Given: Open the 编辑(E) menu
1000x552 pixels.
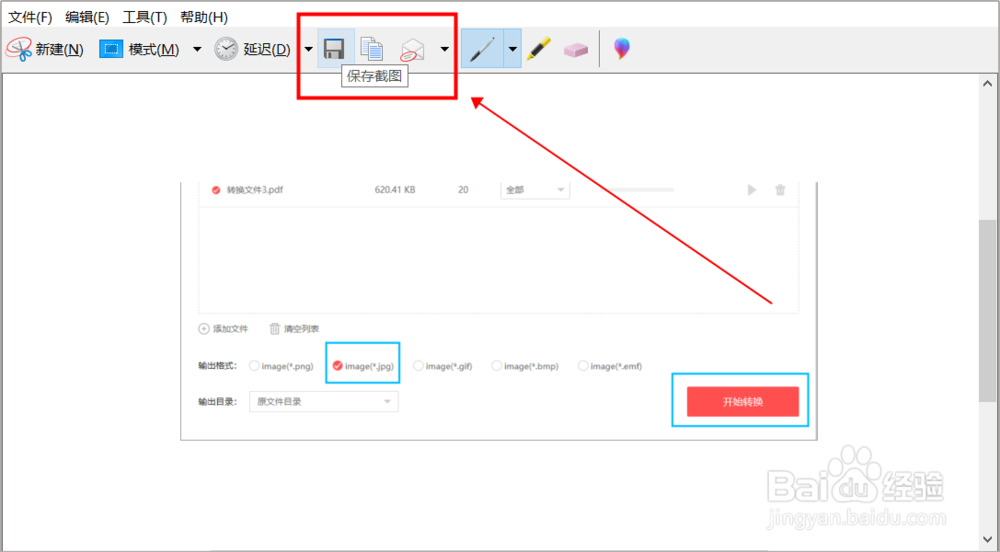Looking at the screenshot, I should (x=87, y=17).
